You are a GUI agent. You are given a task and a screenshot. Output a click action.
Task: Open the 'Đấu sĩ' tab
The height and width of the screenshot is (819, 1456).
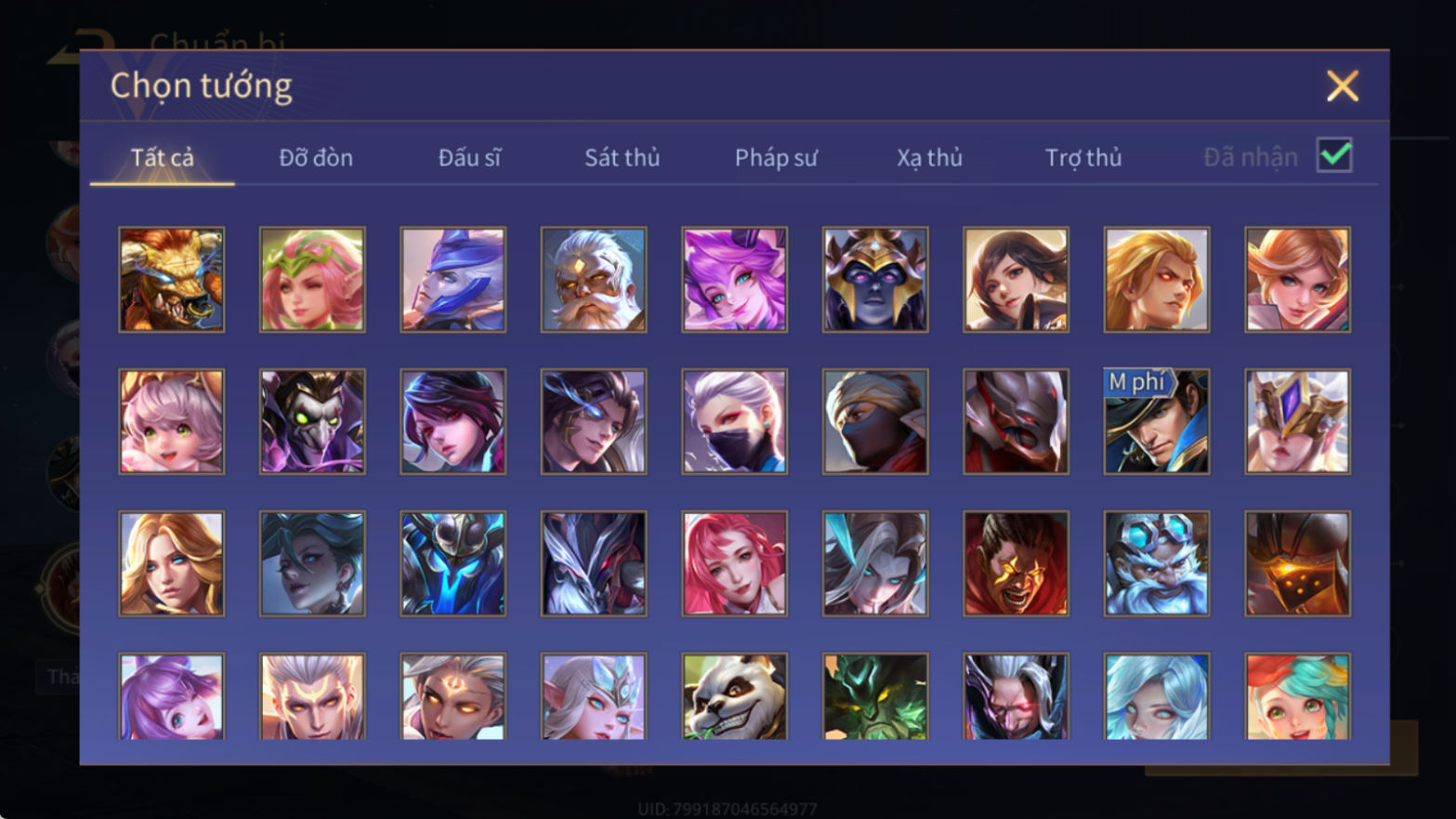pyautogui.click(x=469, y=158)
